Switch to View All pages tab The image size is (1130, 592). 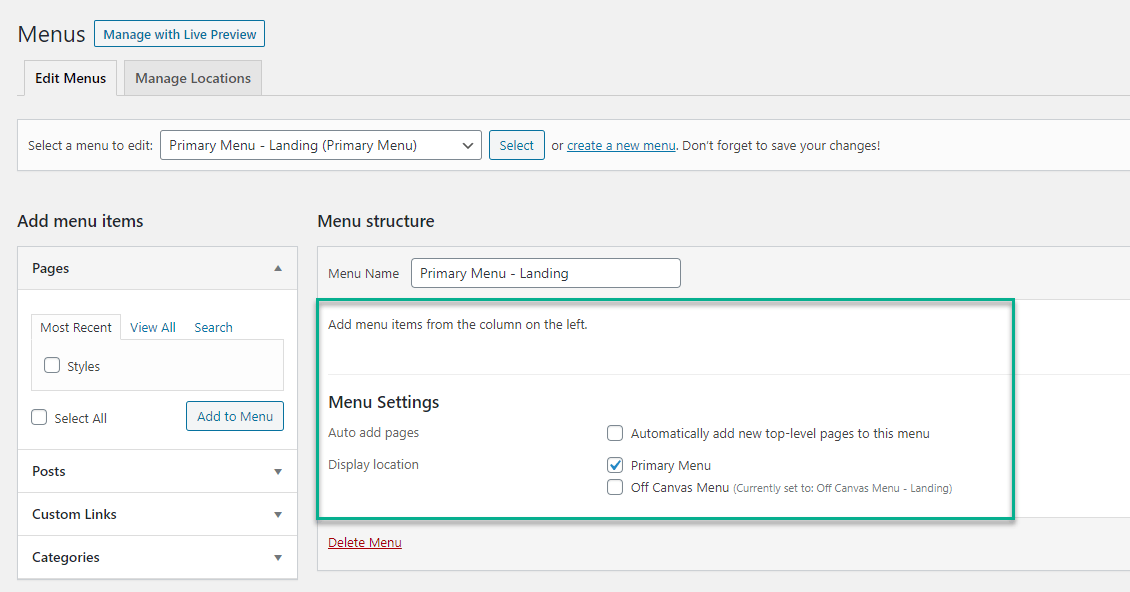point(153,327)
